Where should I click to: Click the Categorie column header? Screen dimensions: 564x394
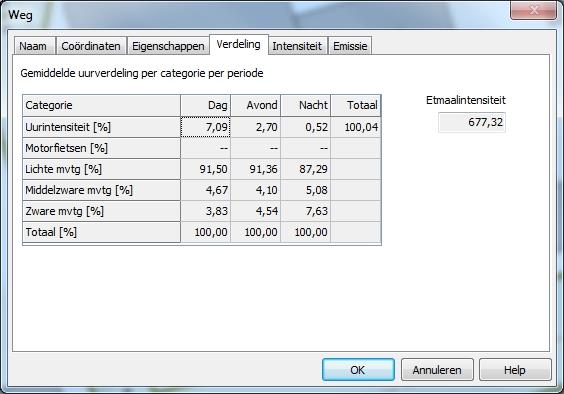pyautogui.click(x=101, y=105)
